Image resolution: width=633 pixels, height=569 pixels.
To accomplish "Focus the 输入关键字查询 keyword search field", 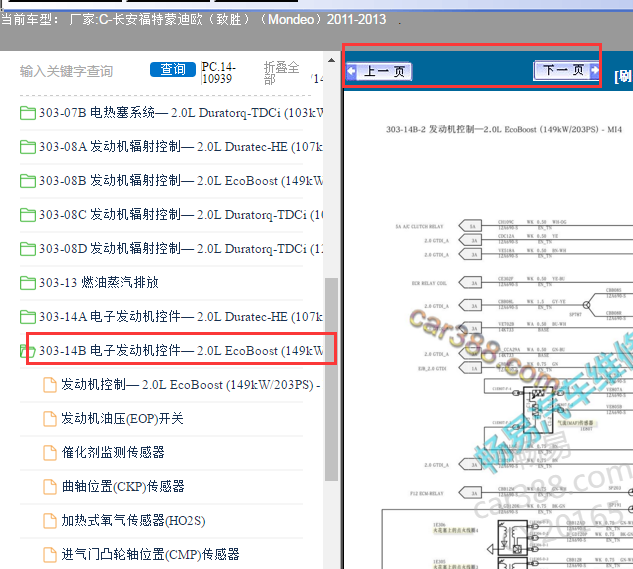I will click(67, 71).
